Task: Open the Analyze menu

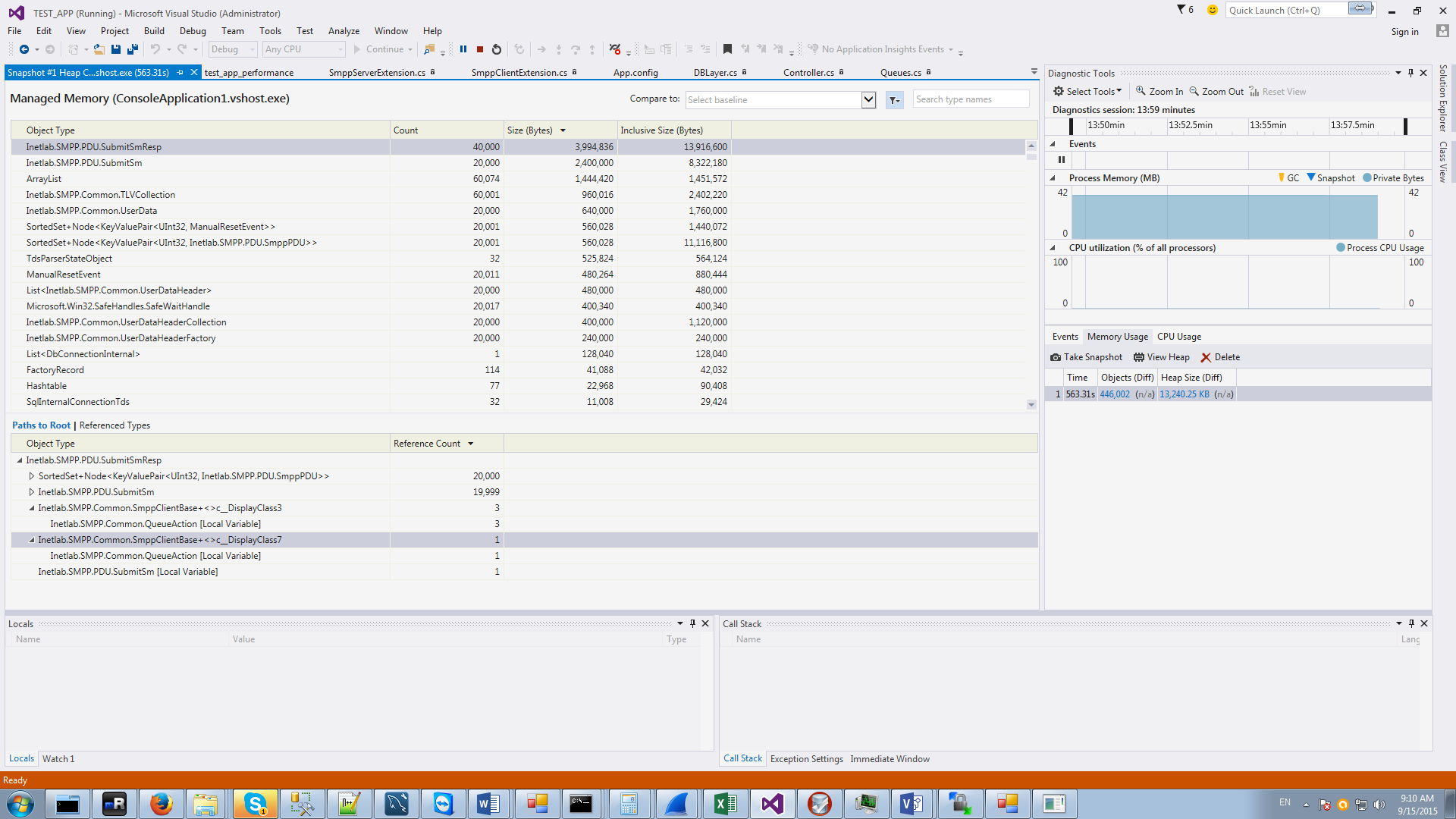Action: point(344,31)
